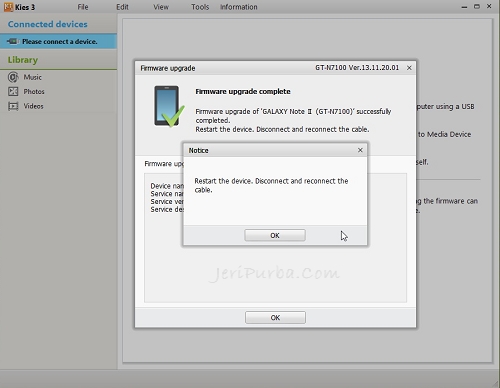Maximize the Kies 3 window
The width and height of the screenshot is (500, 388).
tap(477, 6)
